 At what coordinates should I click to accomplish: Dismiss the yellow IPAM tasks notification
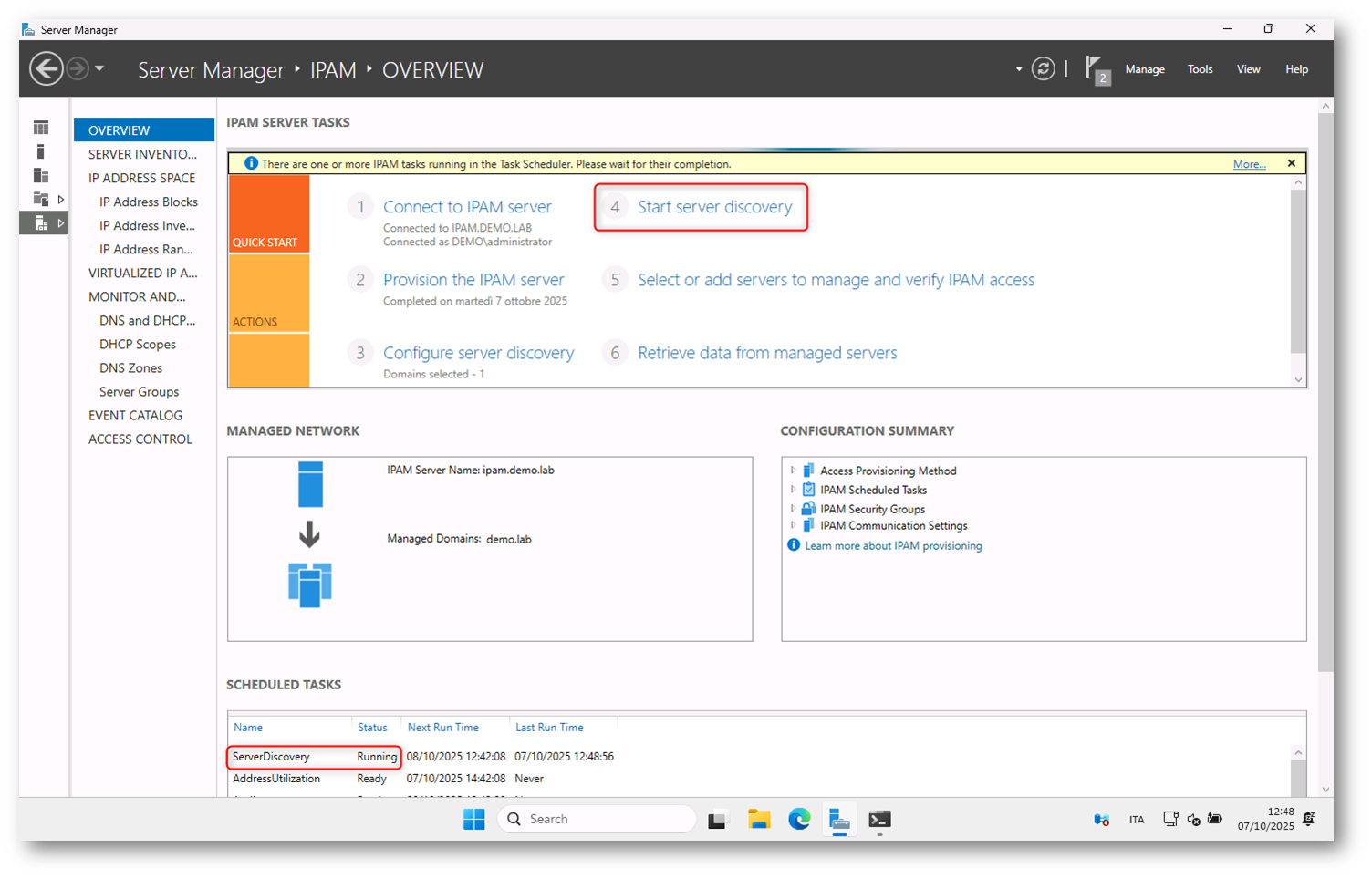tap(1291, 163)
